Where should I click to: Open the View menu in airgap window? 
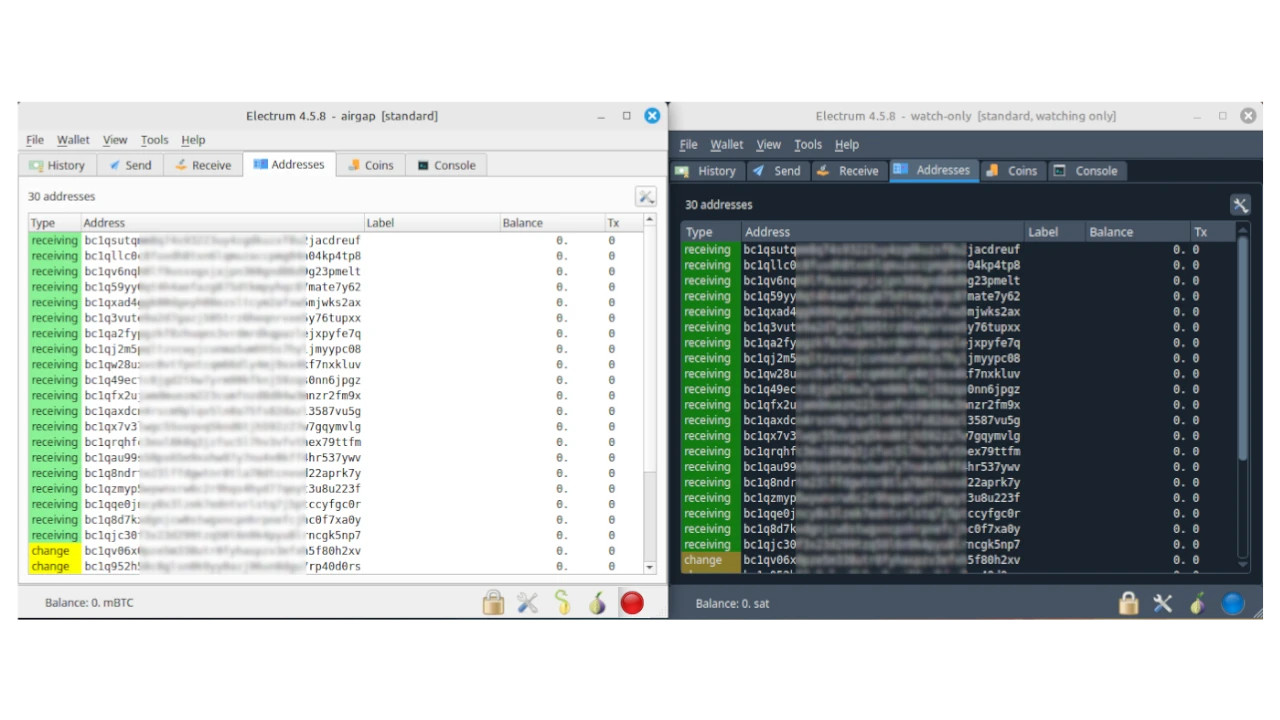coord(115,140)
